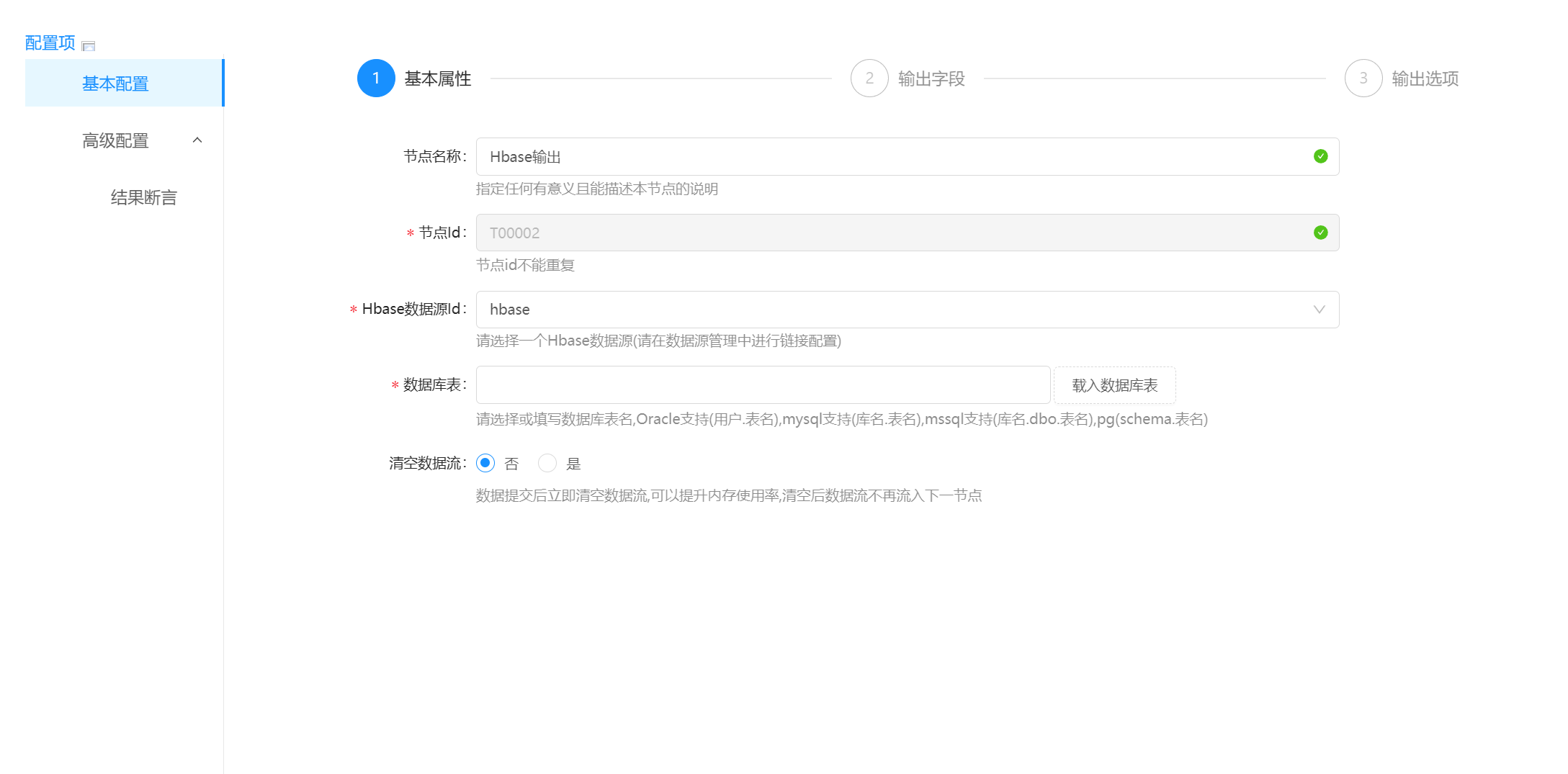The height and width of the screenshot is (774, 1568).
Task: Click the step 3 circle icon
Action: [1363, 78]
